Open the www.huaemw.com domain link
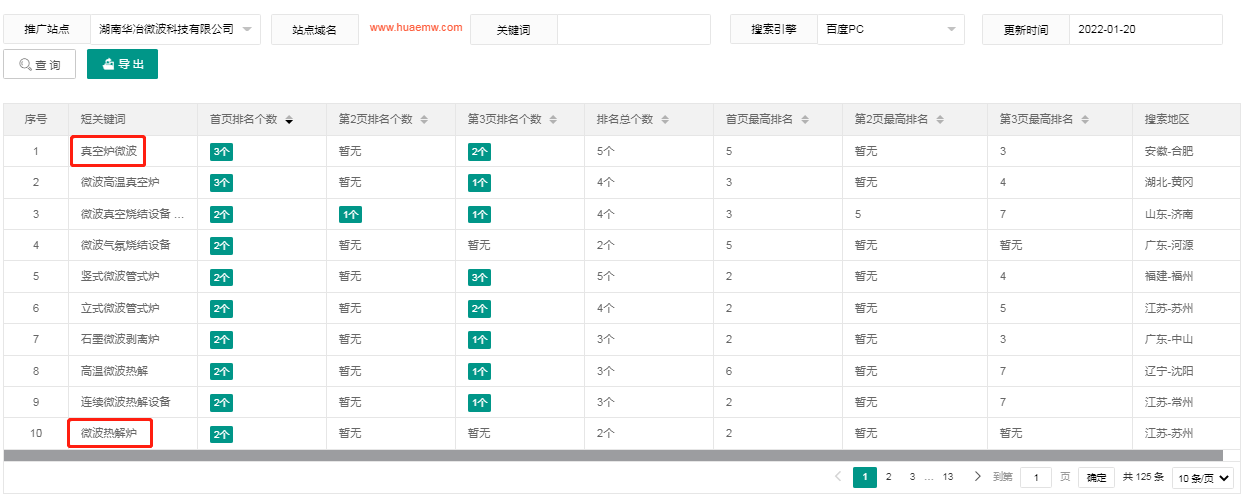 coord(416,28)
